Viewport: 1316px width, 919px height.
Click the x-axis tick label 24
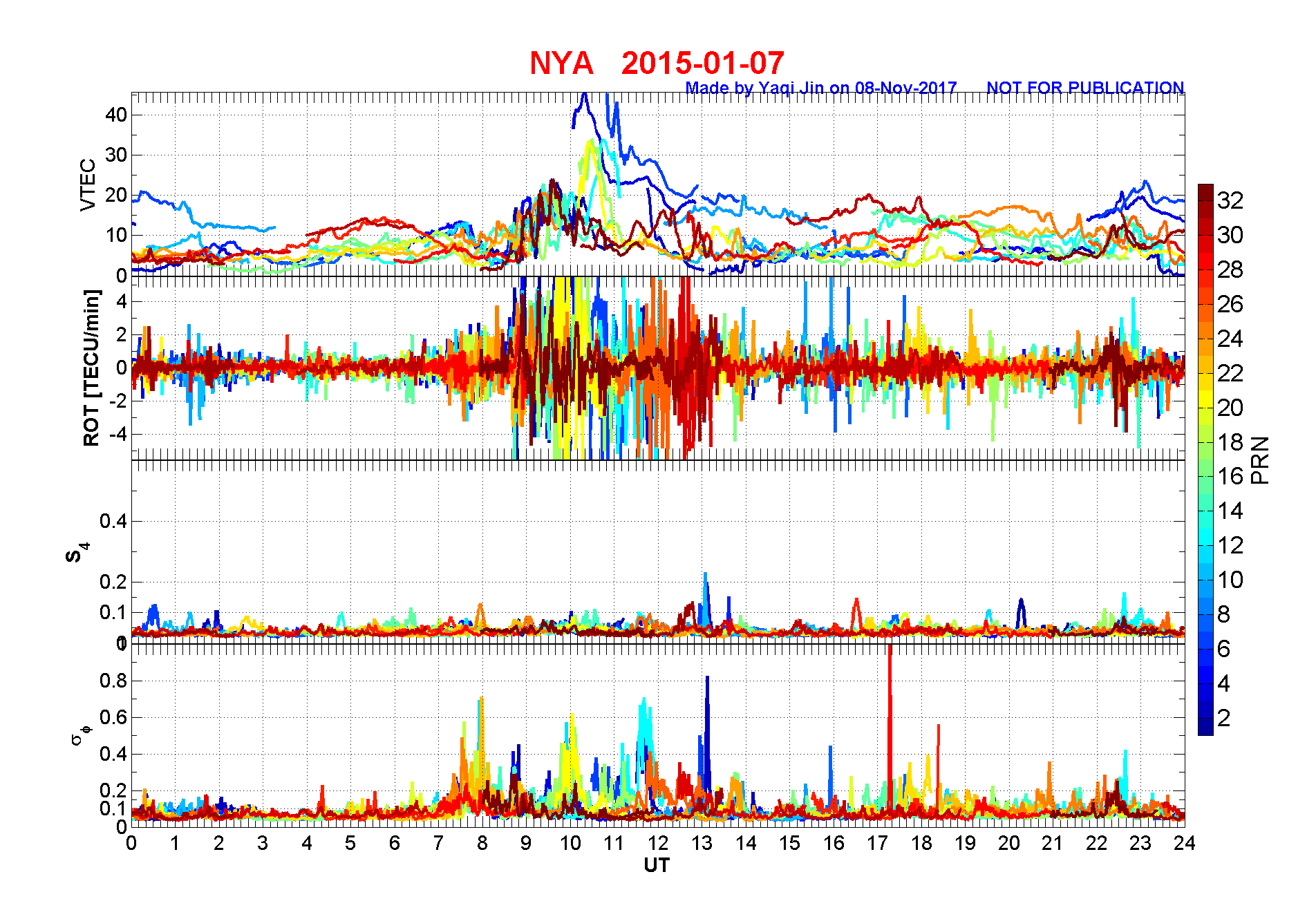click(x=1185, y=843)
